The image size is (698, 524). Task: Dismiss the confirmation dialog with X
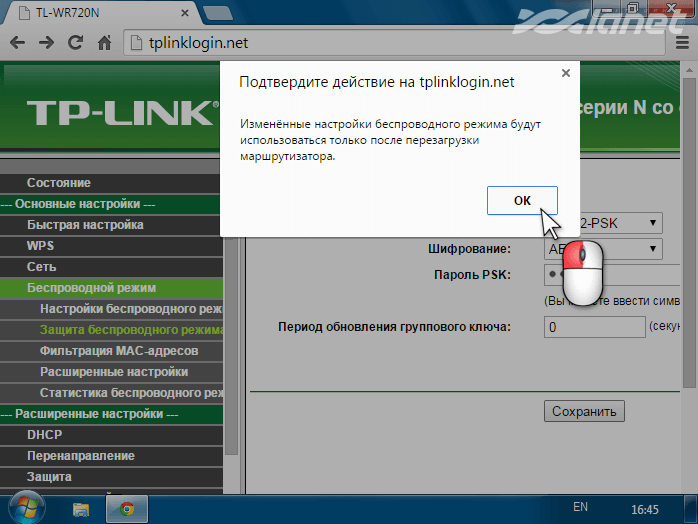566,73
